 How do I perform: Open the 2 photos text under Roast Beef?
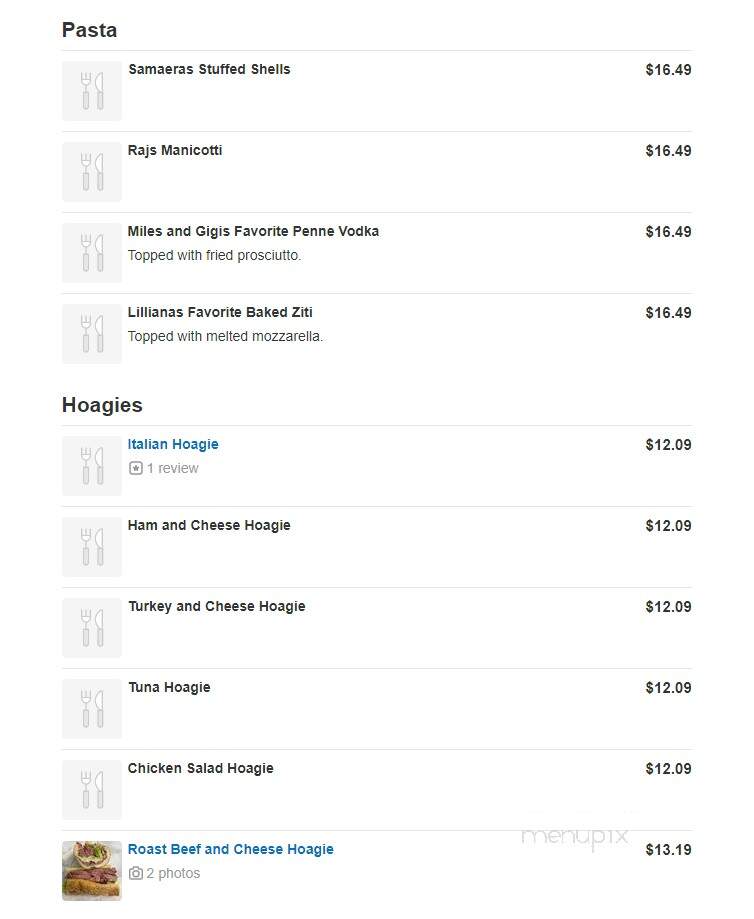click(173, 873)
